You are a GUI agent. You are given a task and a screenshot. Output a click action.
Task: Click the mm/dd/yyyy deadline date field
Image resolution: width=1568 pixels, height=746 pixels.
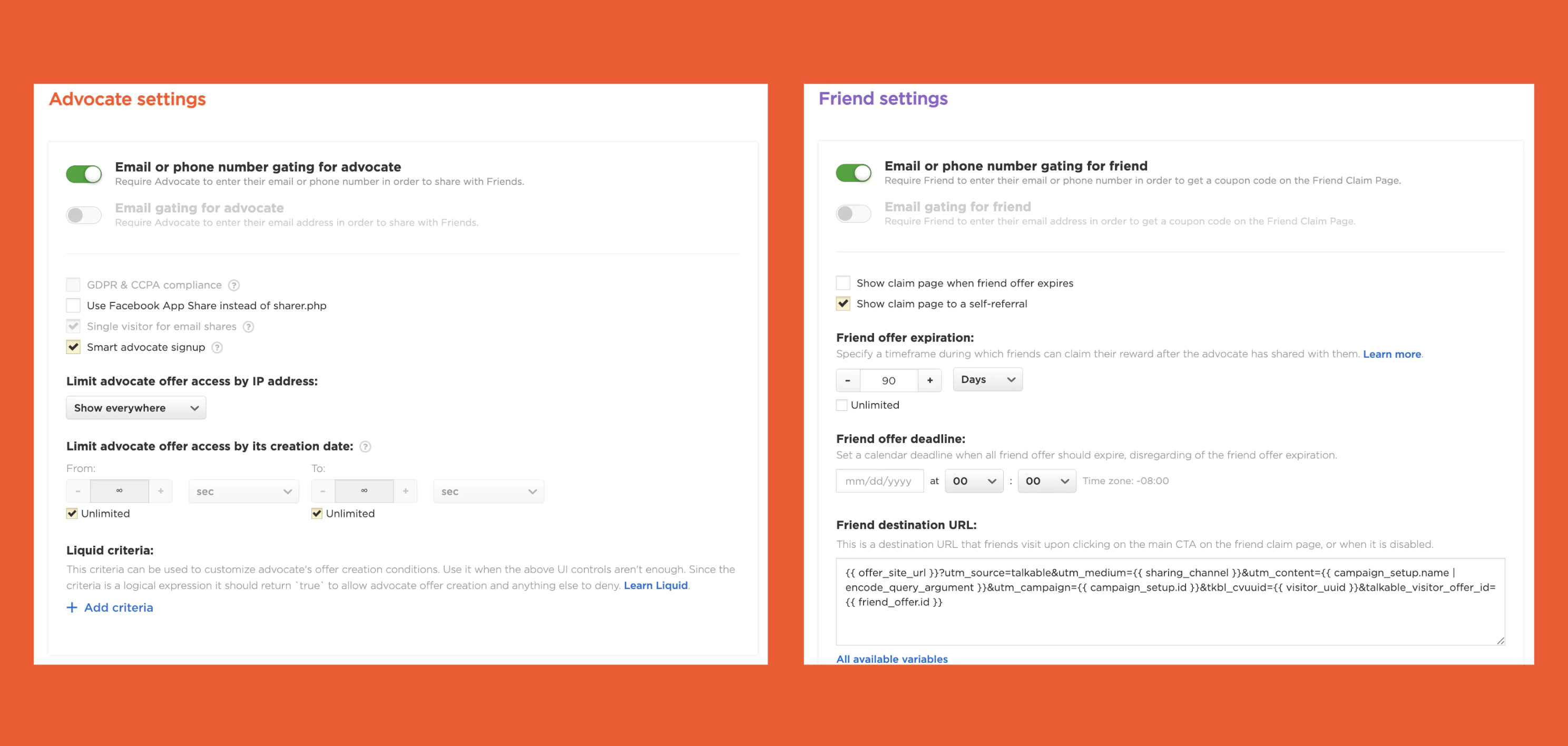pyautogui.click(x=879, y=480)
